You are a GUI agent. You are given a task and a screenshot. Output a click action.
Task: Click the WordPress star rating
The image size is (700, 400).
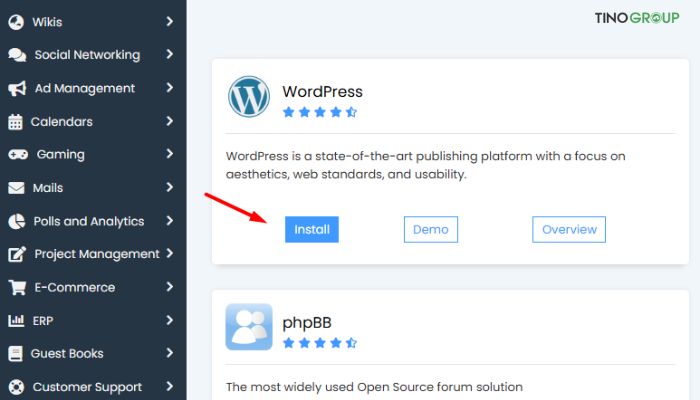(x=320, y=112)
